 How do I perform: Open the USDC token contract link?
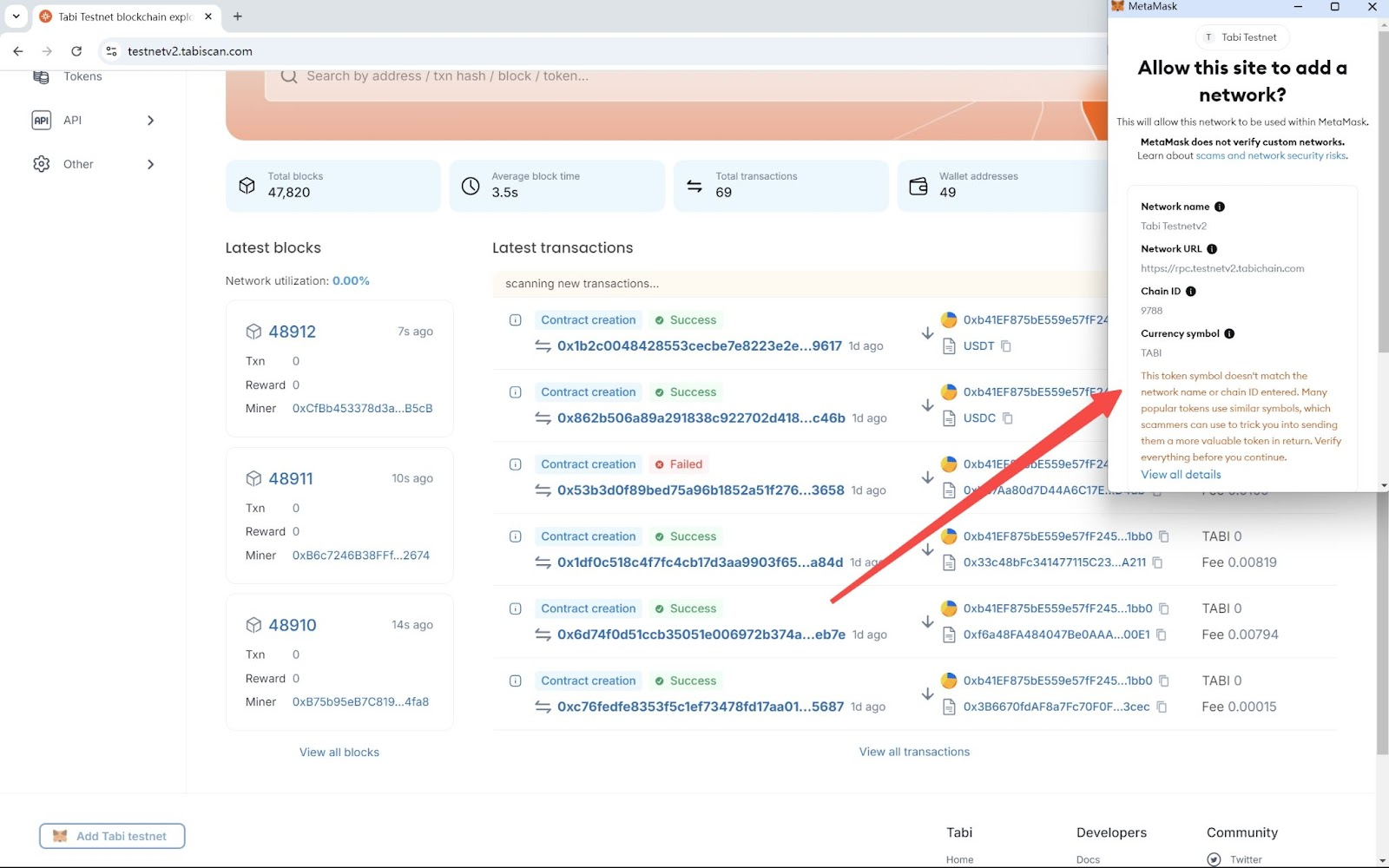click(x=979, y=418)
